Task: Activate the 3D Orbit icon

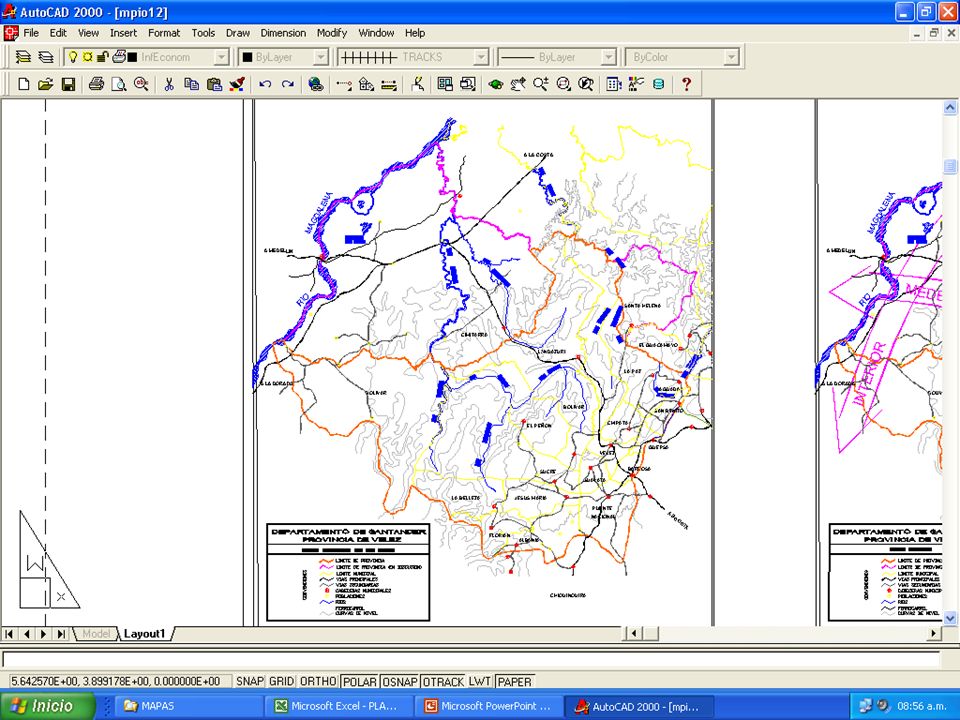Action: tap(496, 84)
